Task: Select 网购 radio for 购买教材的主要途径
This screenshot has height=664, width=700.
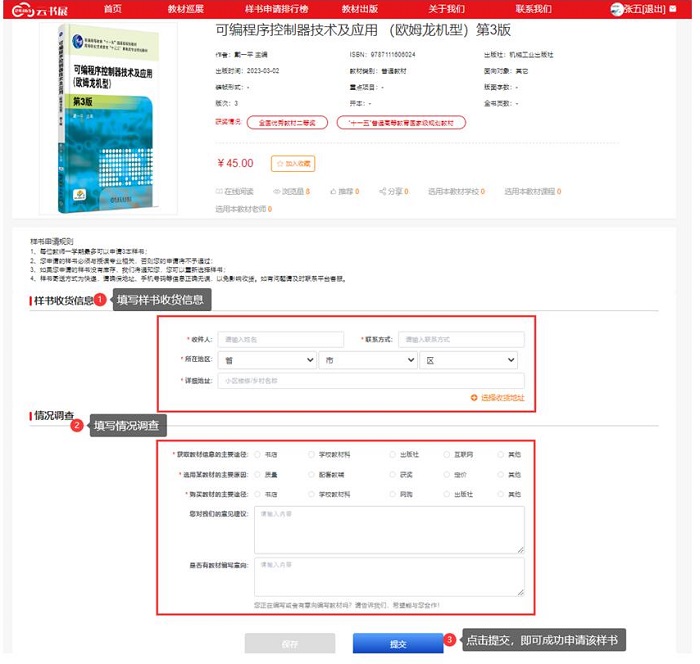Action: coord(395,494)
